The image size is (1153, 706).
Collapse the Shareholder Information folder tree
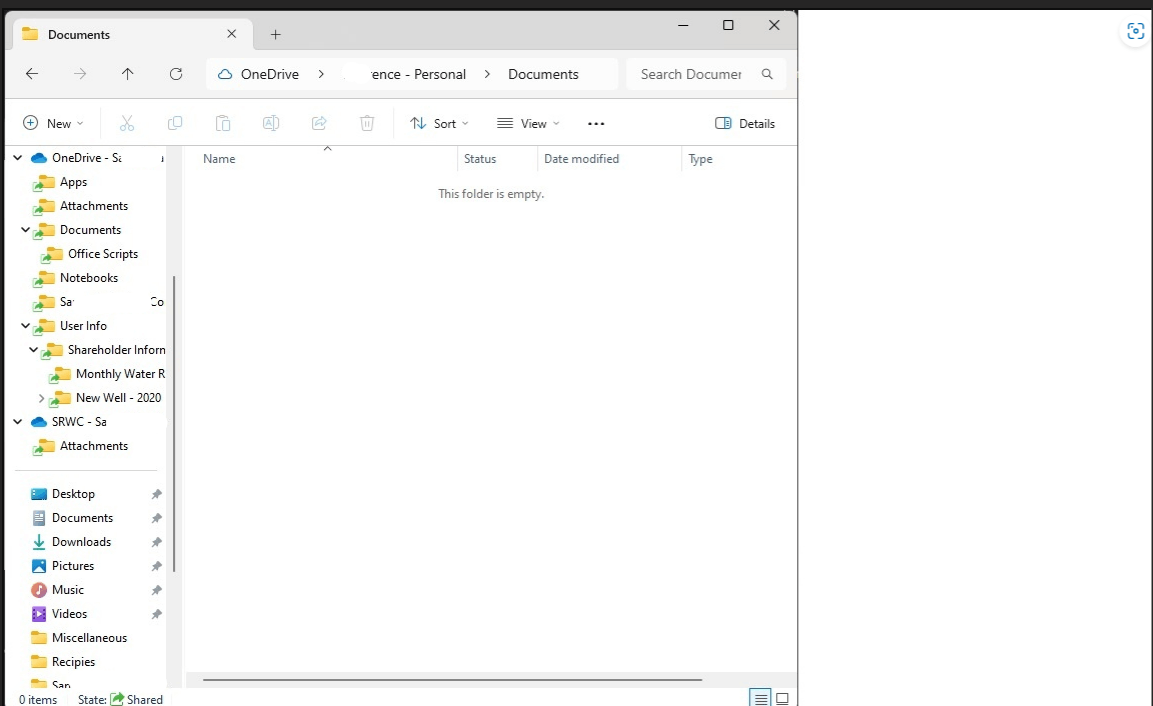(33, 349)
